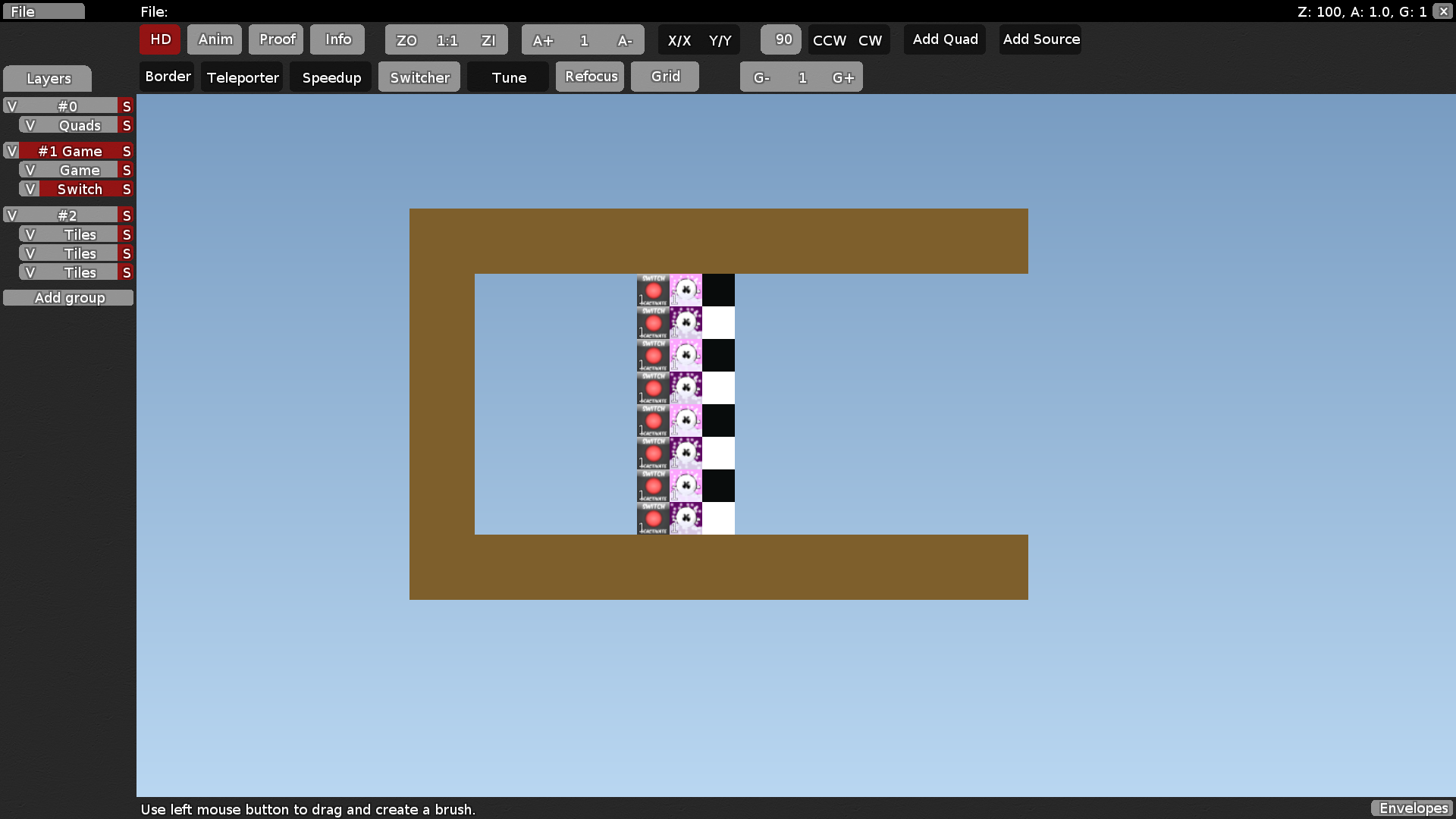Screen dimensions: 1456x819
Task: Rotate the view counter-clockwise with CCW
Action: (x=828, y=39)
